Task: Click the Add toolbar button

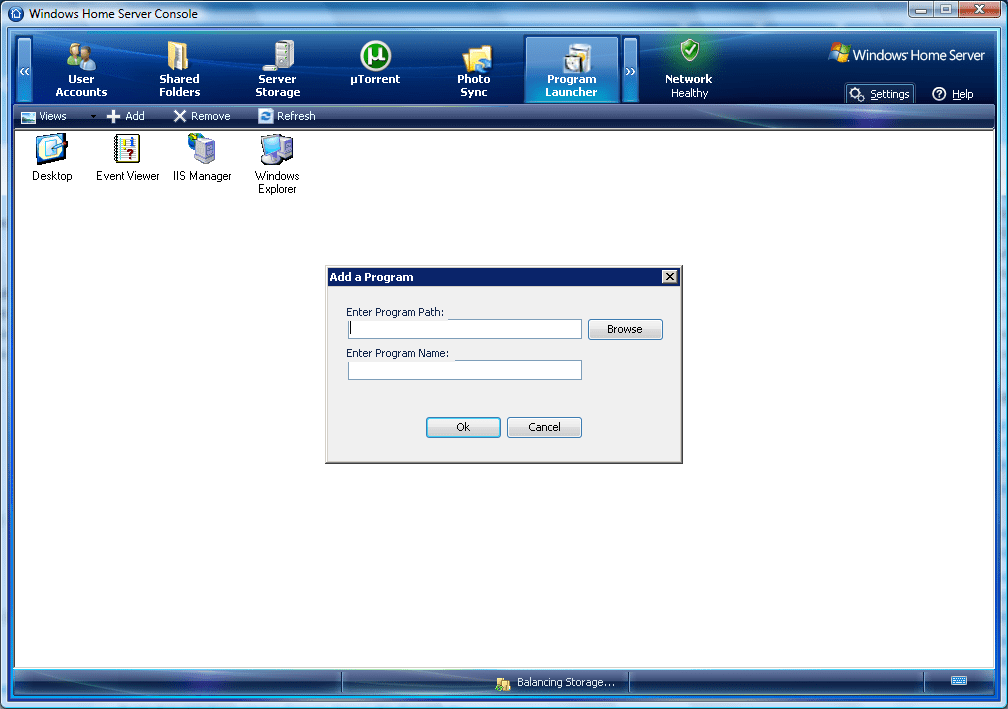Action: point(126,116)
